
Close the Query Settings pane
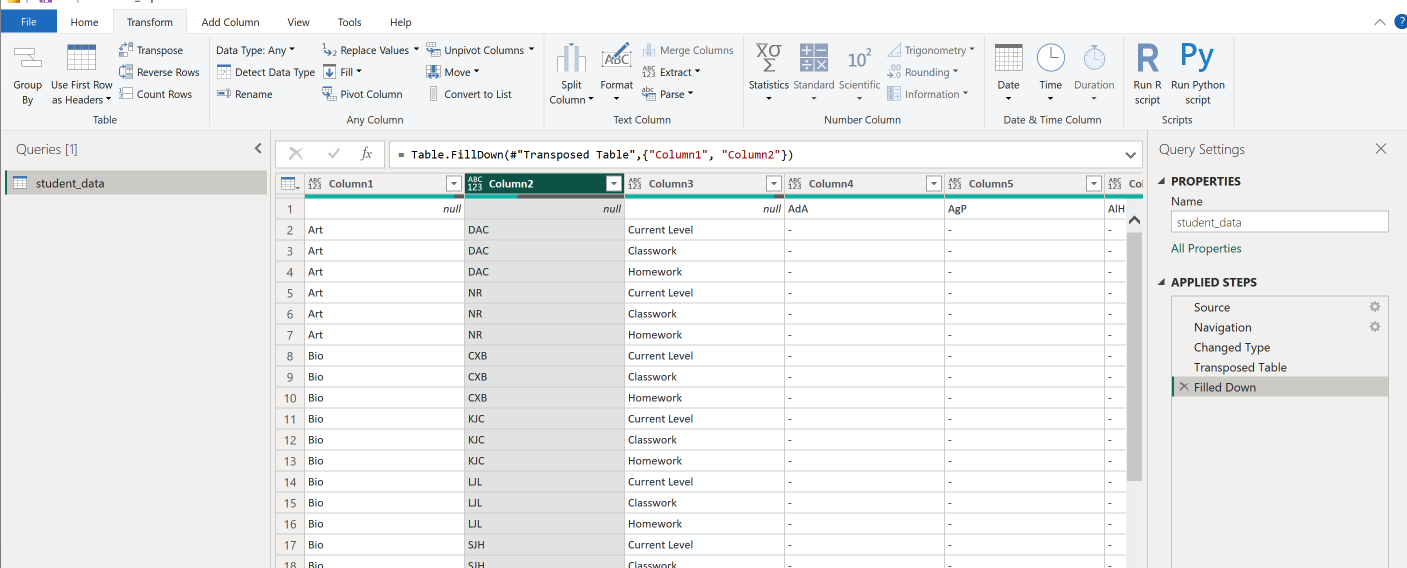click(x=1380, y=149)
